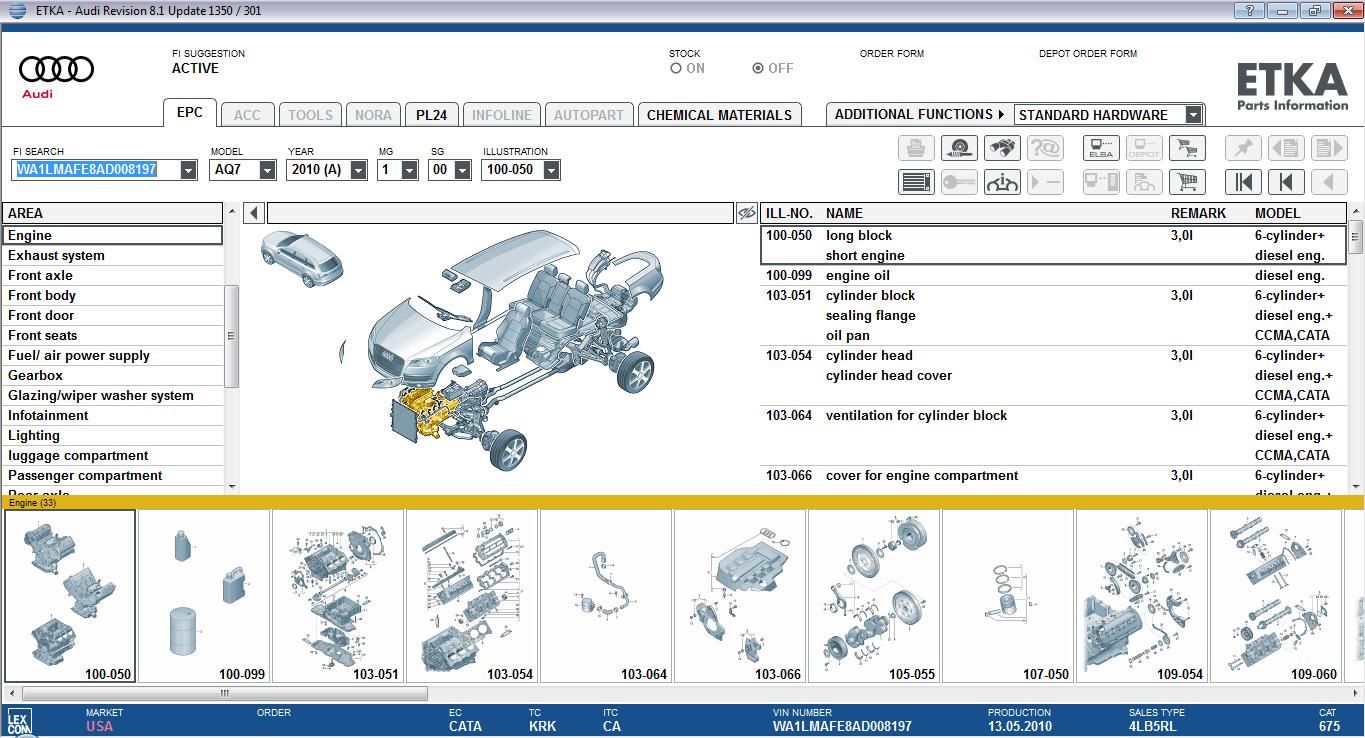Select thumbnail 109-054
Viewport: 1365px width, 738px height.
[1142, 596]
